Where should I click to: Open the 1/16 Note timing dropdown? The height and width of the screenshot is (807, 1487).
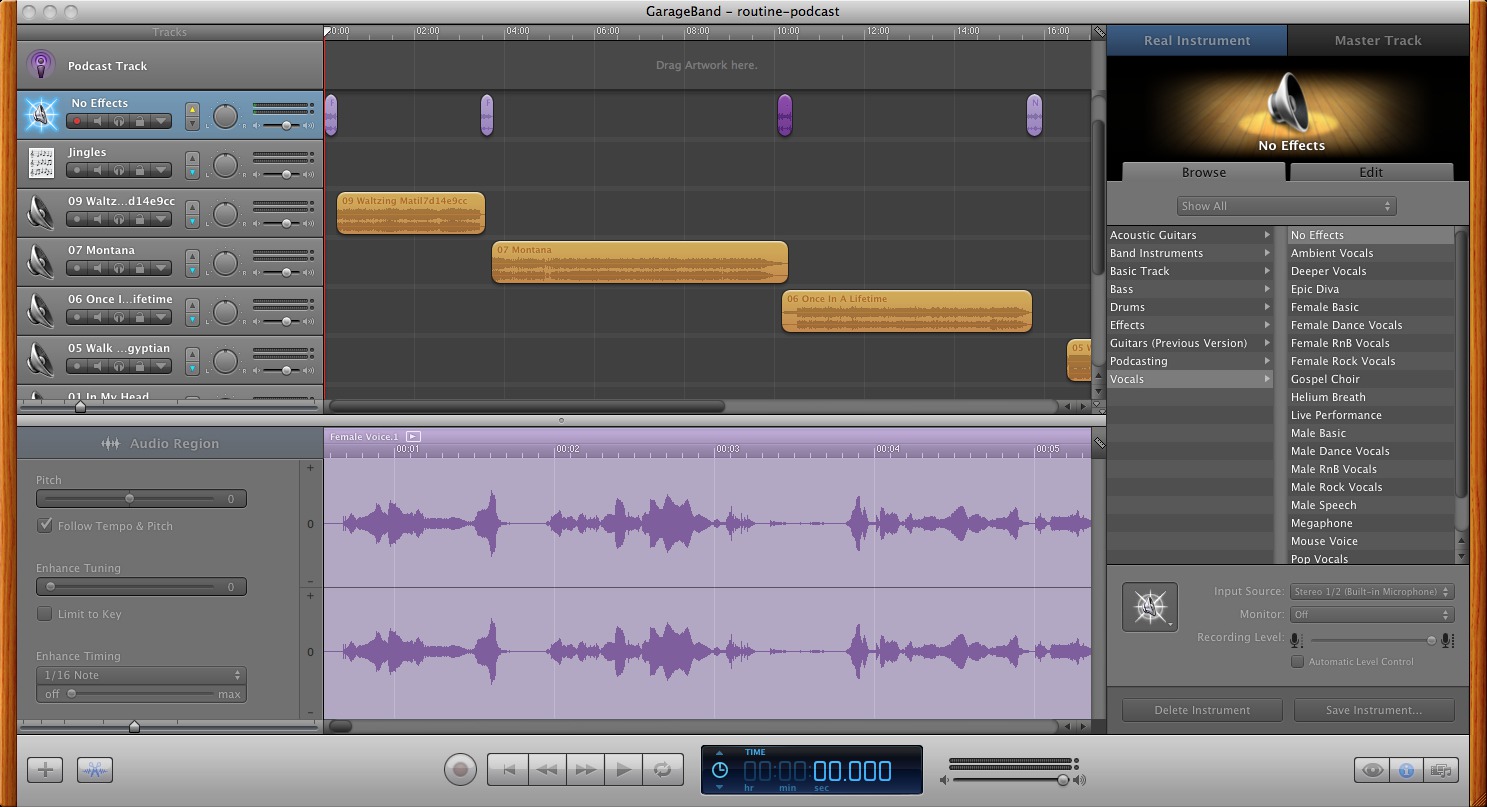141,675
